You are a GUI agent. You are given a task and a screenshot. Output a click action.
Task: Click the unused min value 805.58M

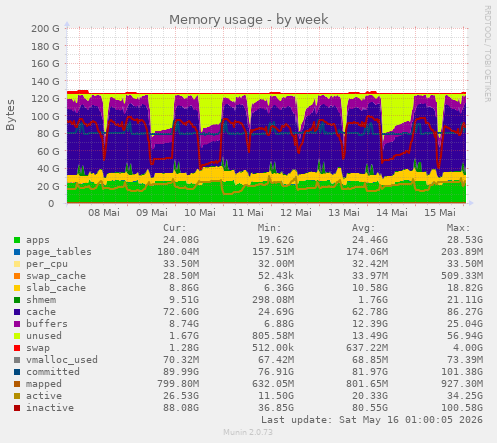pos(273,336)
